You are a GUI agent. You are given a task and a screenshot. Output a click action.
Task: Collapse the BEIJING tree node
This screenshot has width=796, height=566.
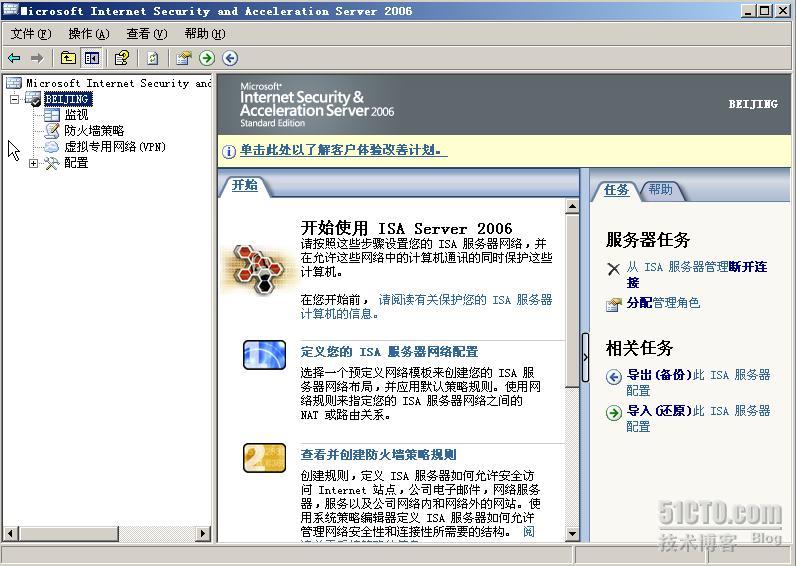pos(15,99)
